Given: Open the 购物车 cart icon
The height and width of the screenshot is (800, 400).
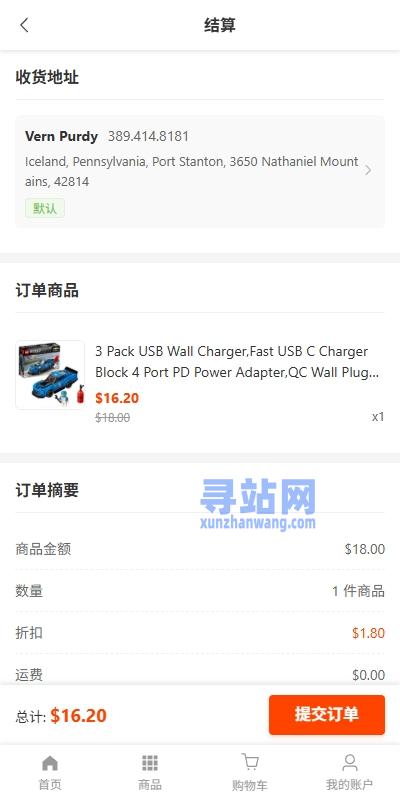Looking at the screenshot, I should [x=249, y=762].
